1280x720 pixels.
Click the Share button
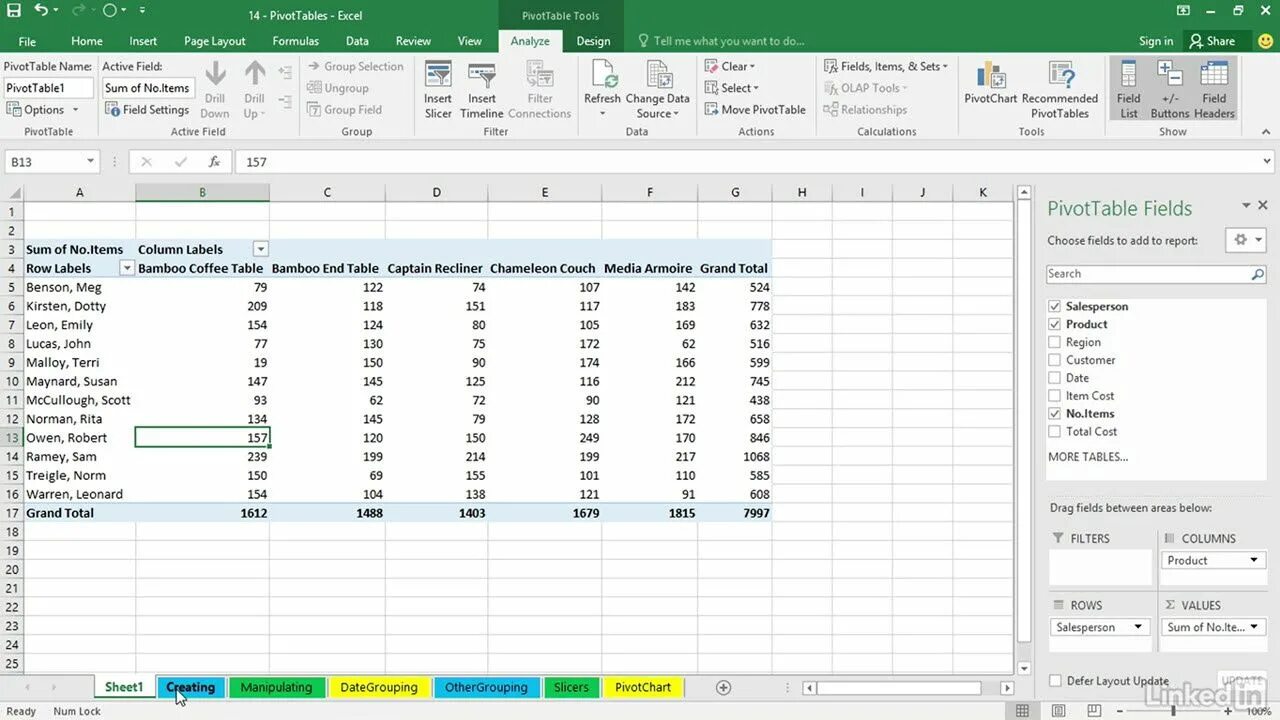(x=1211, y=41)
